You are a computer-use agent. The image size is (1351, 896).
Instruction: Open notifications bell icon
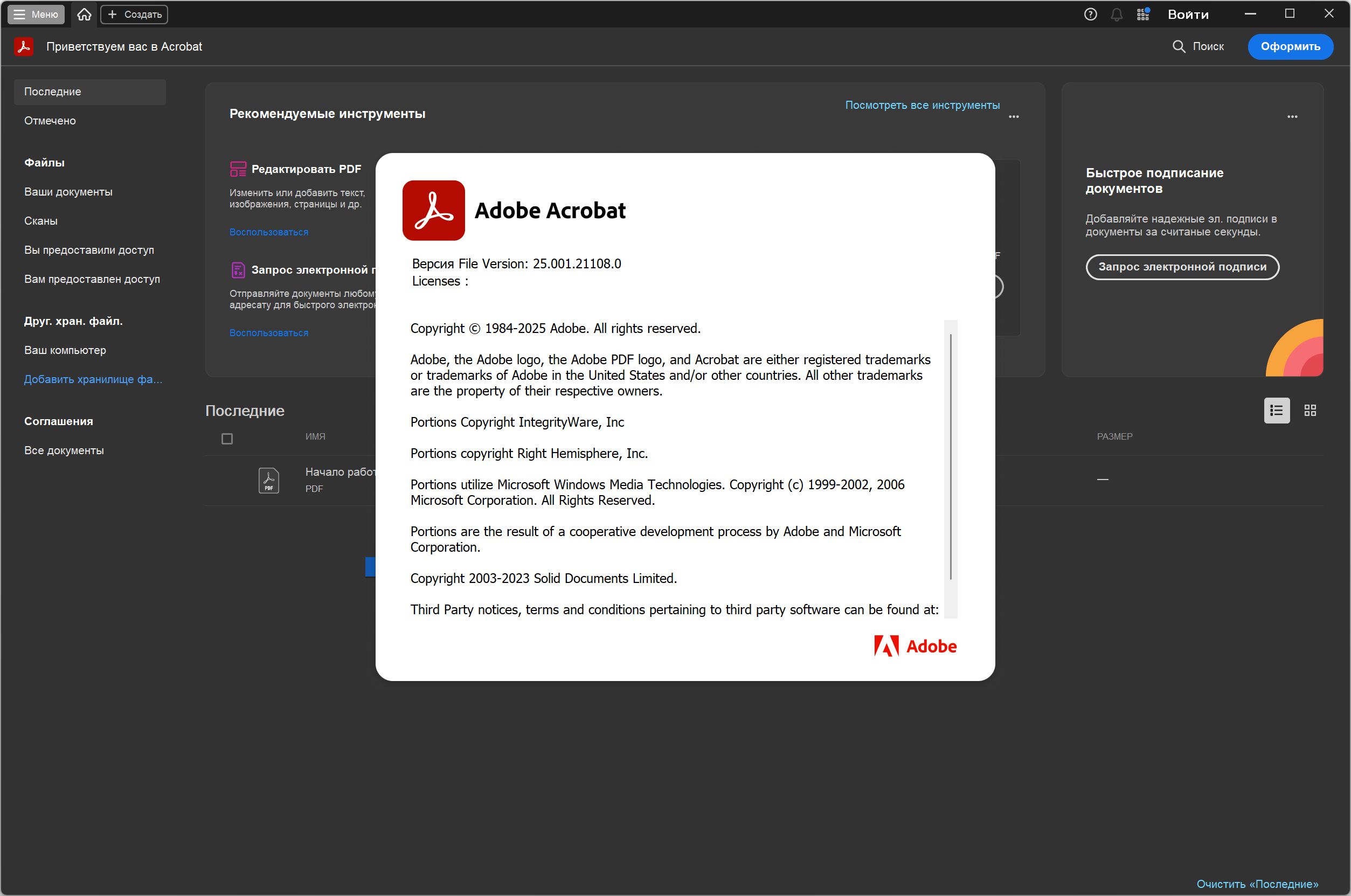[x=1116, y=15]
